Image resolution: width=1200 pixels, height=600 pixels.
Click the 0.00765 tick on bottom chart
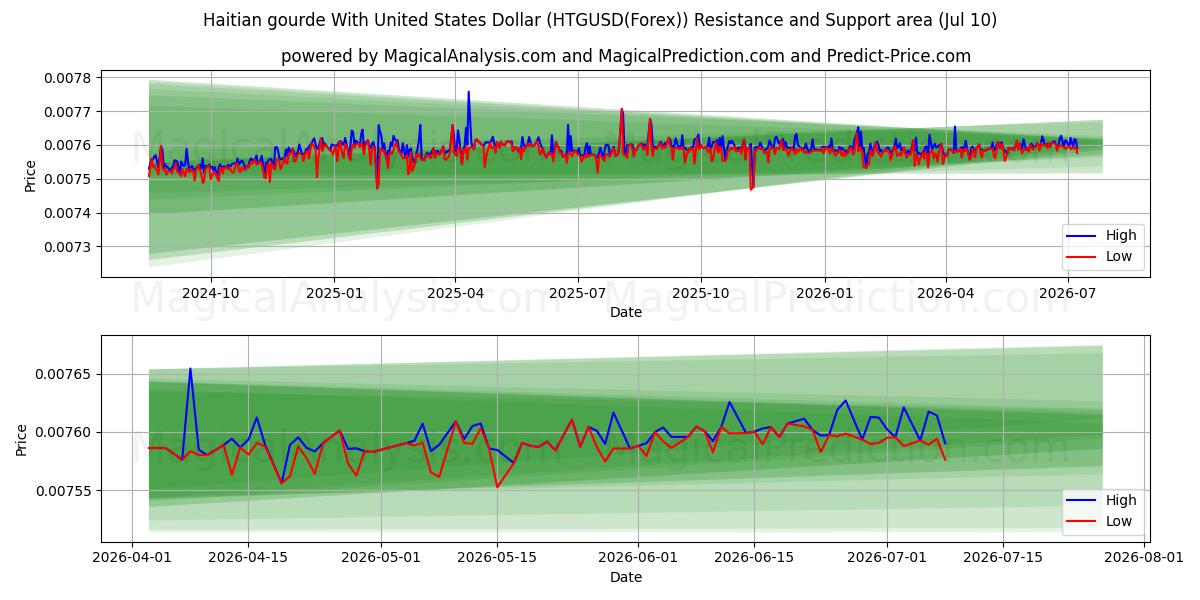[64, 375]
